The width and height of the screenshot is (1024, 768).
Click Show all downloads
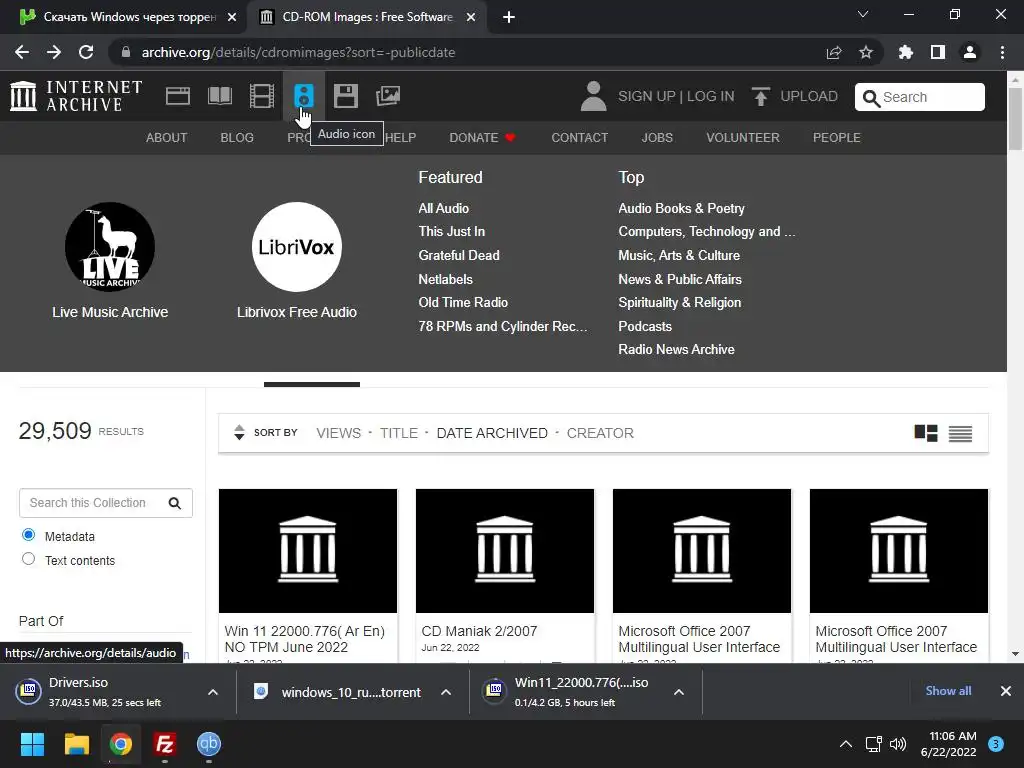pyautogui.click(x=948, y=691)
